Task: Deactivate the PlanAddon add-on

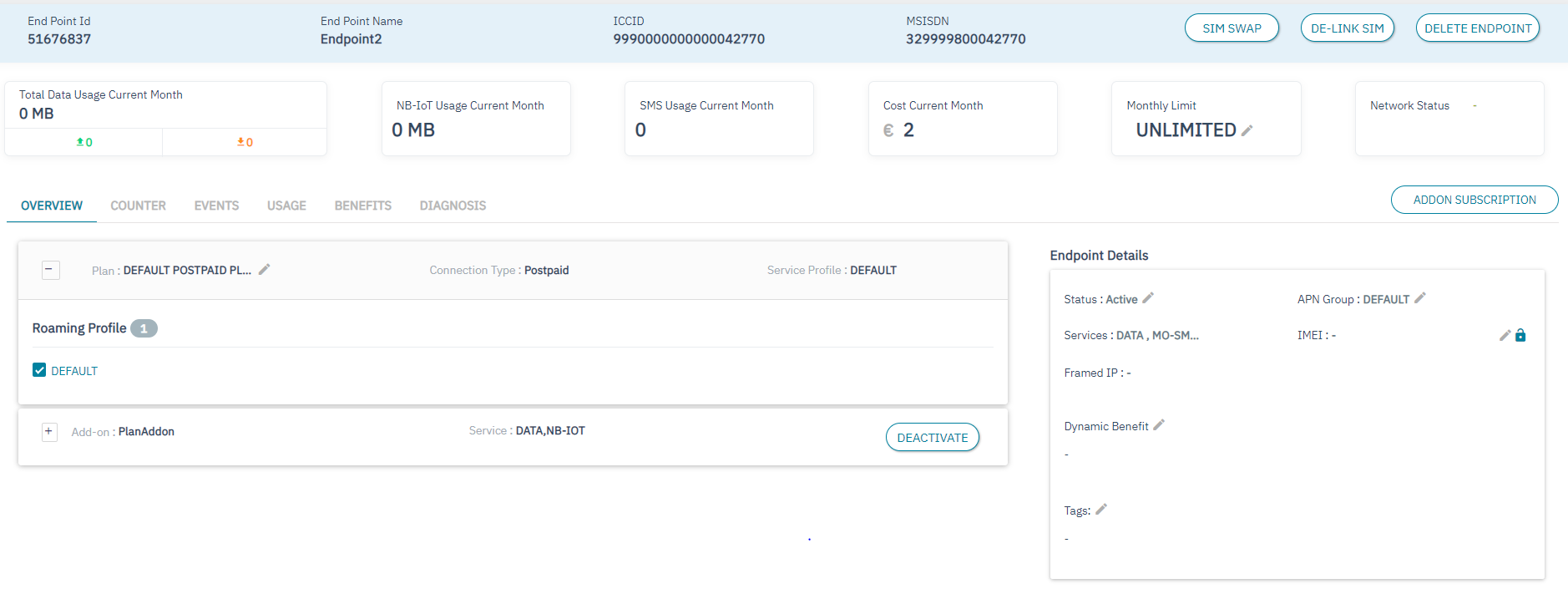Action: tap(932, 438)
